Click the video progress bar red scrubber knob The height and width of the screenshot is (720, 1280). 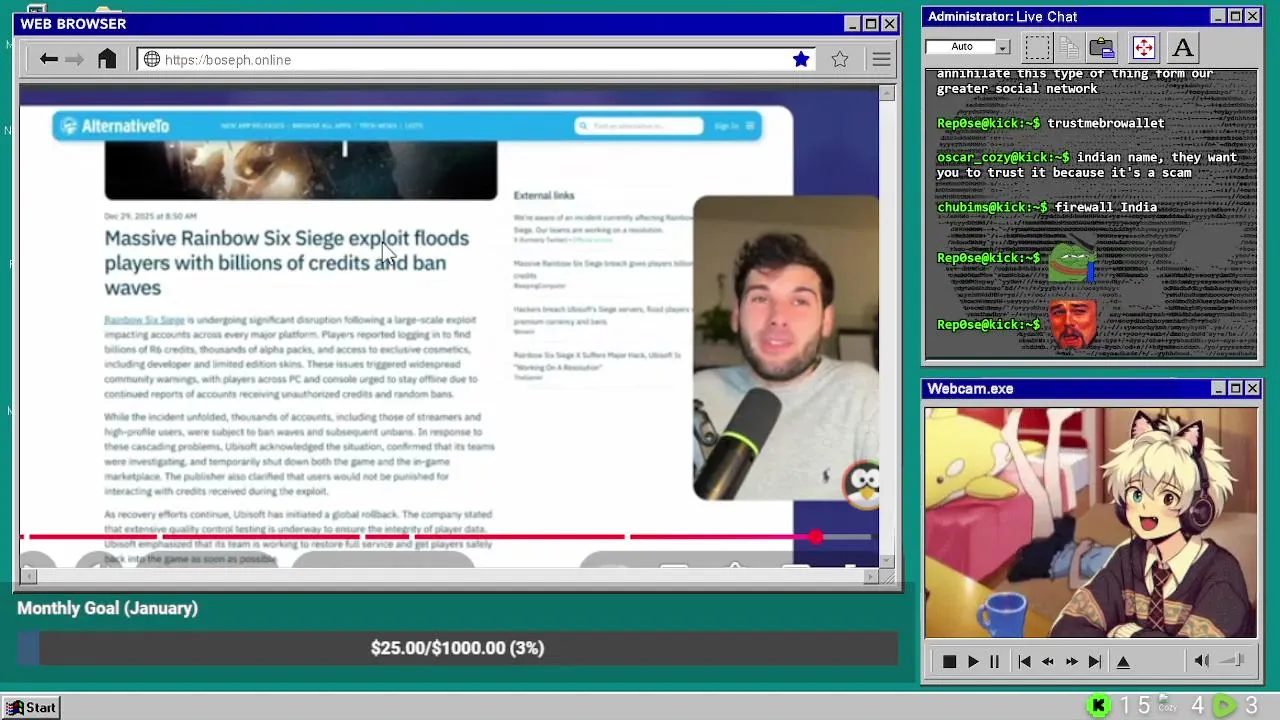click(x=816, y=537)
